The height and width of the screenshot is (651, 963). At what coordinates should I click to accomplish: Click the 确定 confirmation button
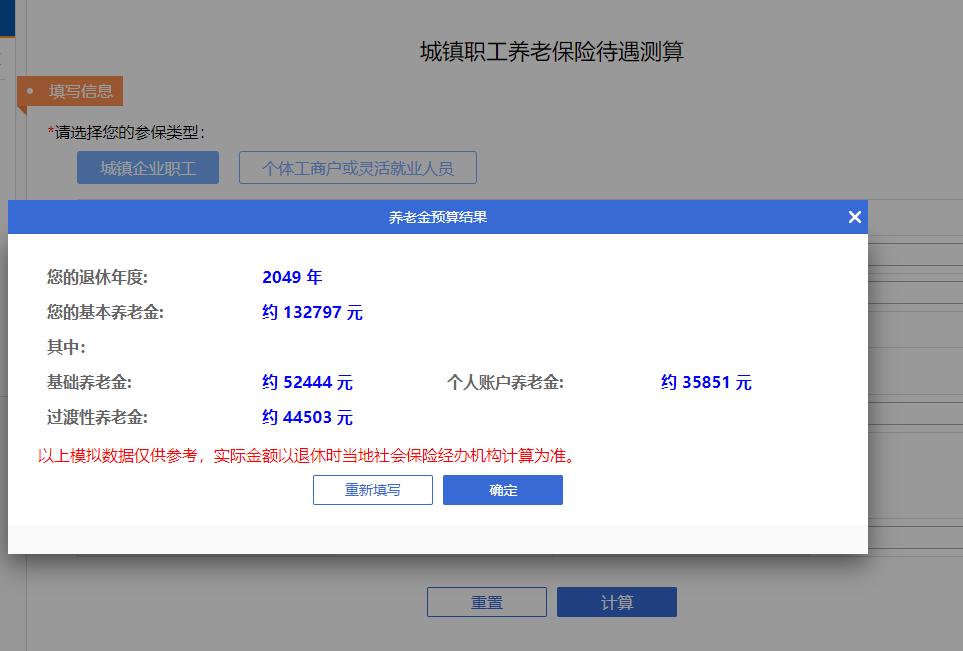(x=502, y=489)
